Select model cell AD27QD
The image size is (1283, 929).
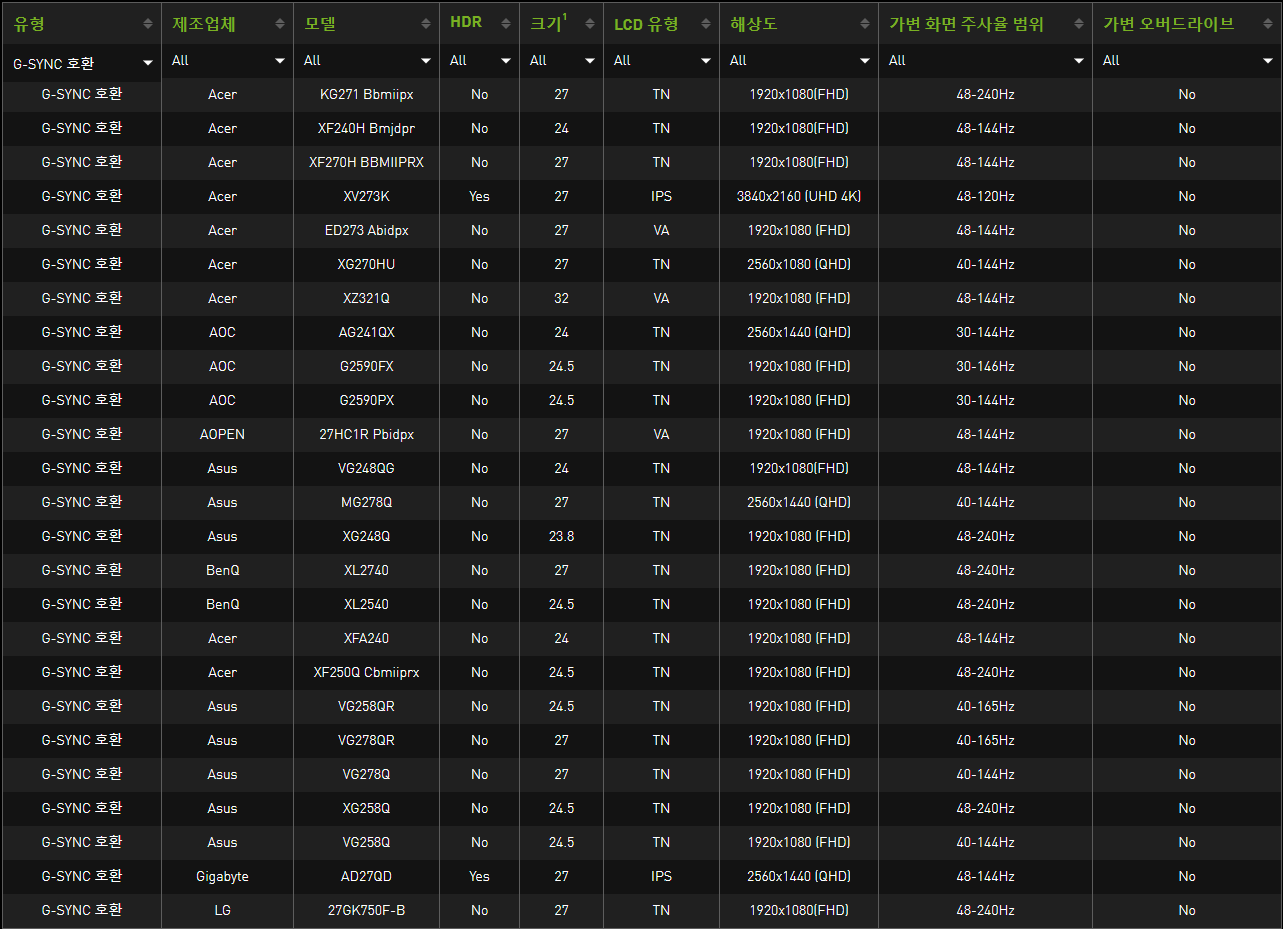pyautogui.click(x=366, y=877)
